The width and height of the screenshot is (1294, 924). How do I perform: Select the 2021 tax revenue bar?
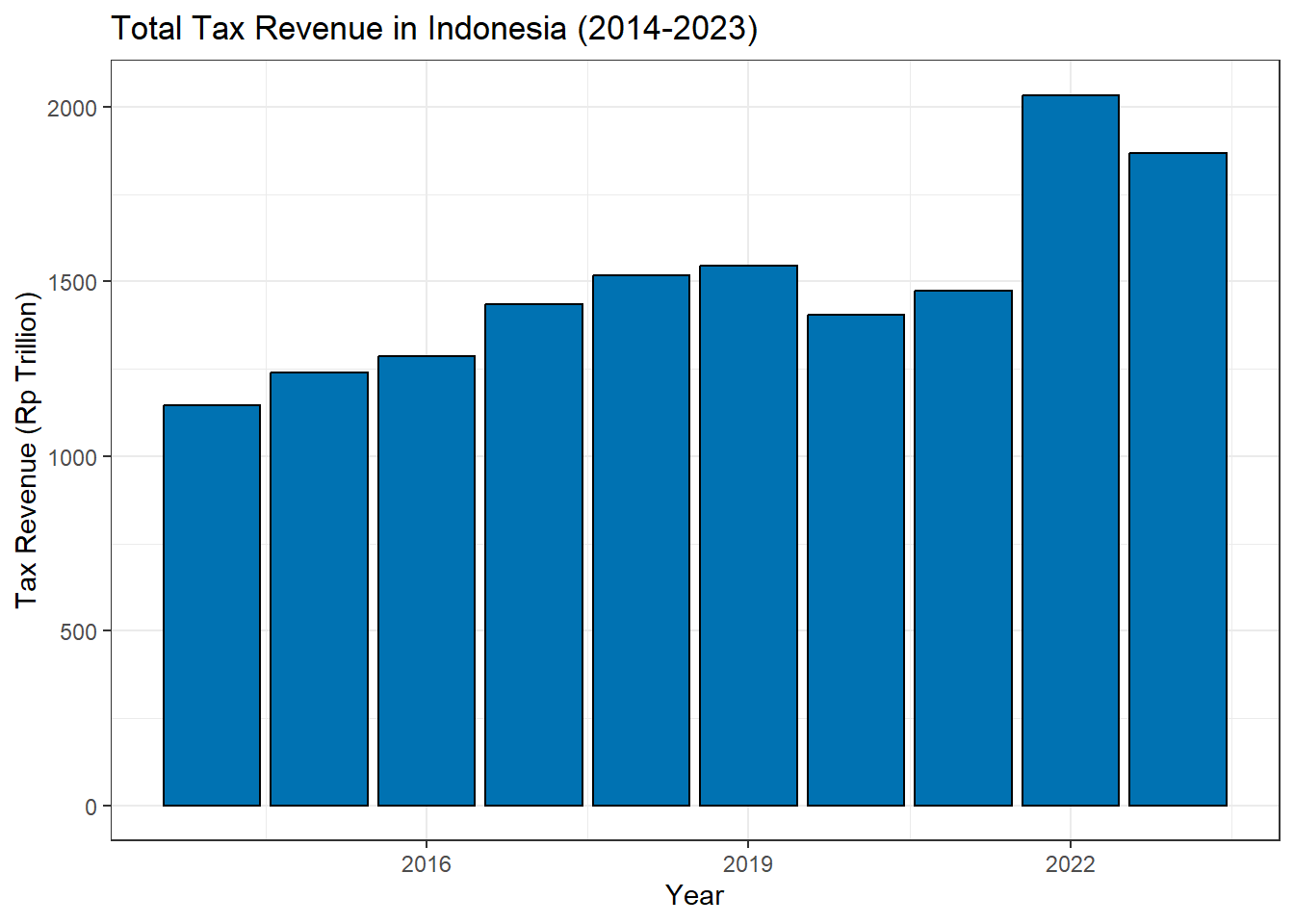963,548
